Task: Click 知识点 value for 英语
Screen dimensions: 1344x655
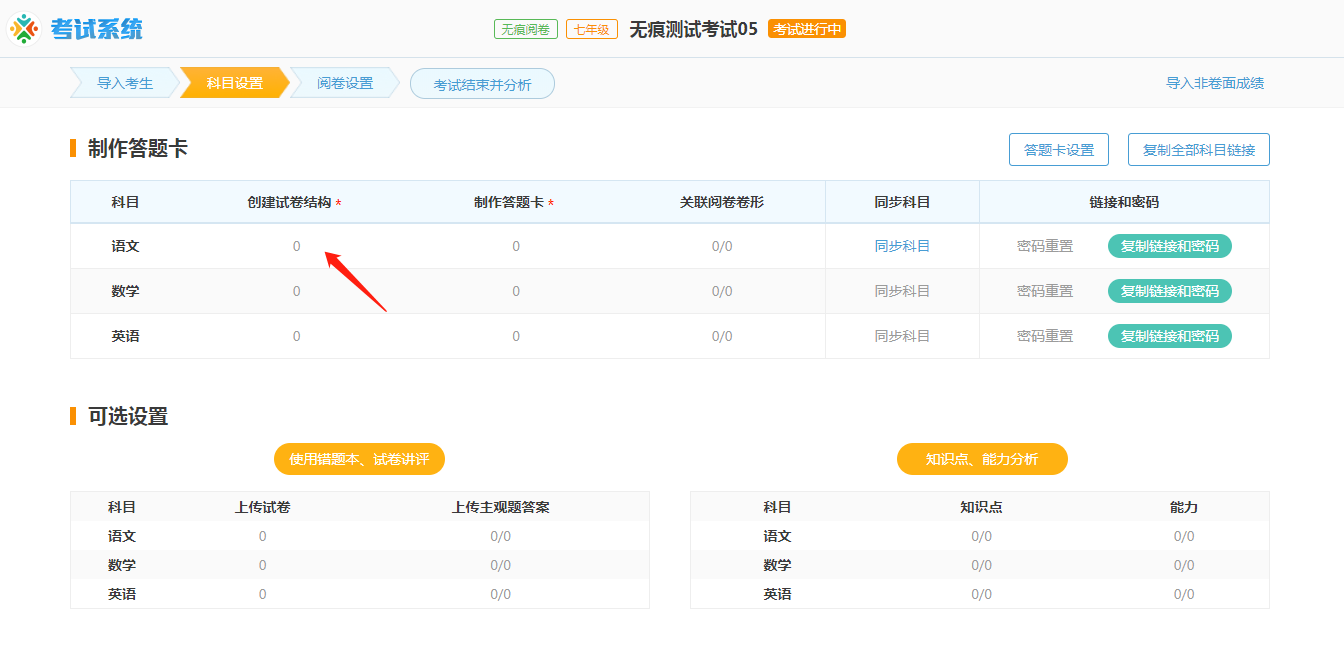Action: pyautogui.click(x=982, y=594)
